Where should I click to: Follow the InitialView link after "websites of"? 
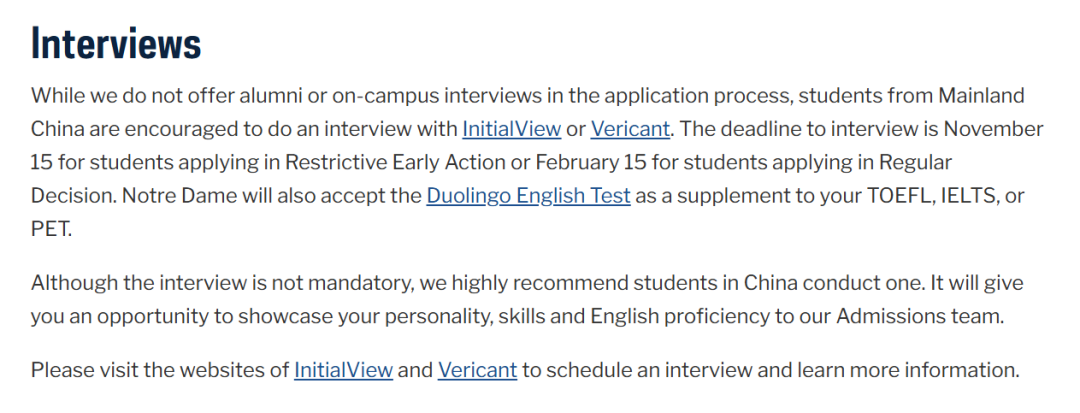pyautogui.click(x=344, y=370)
